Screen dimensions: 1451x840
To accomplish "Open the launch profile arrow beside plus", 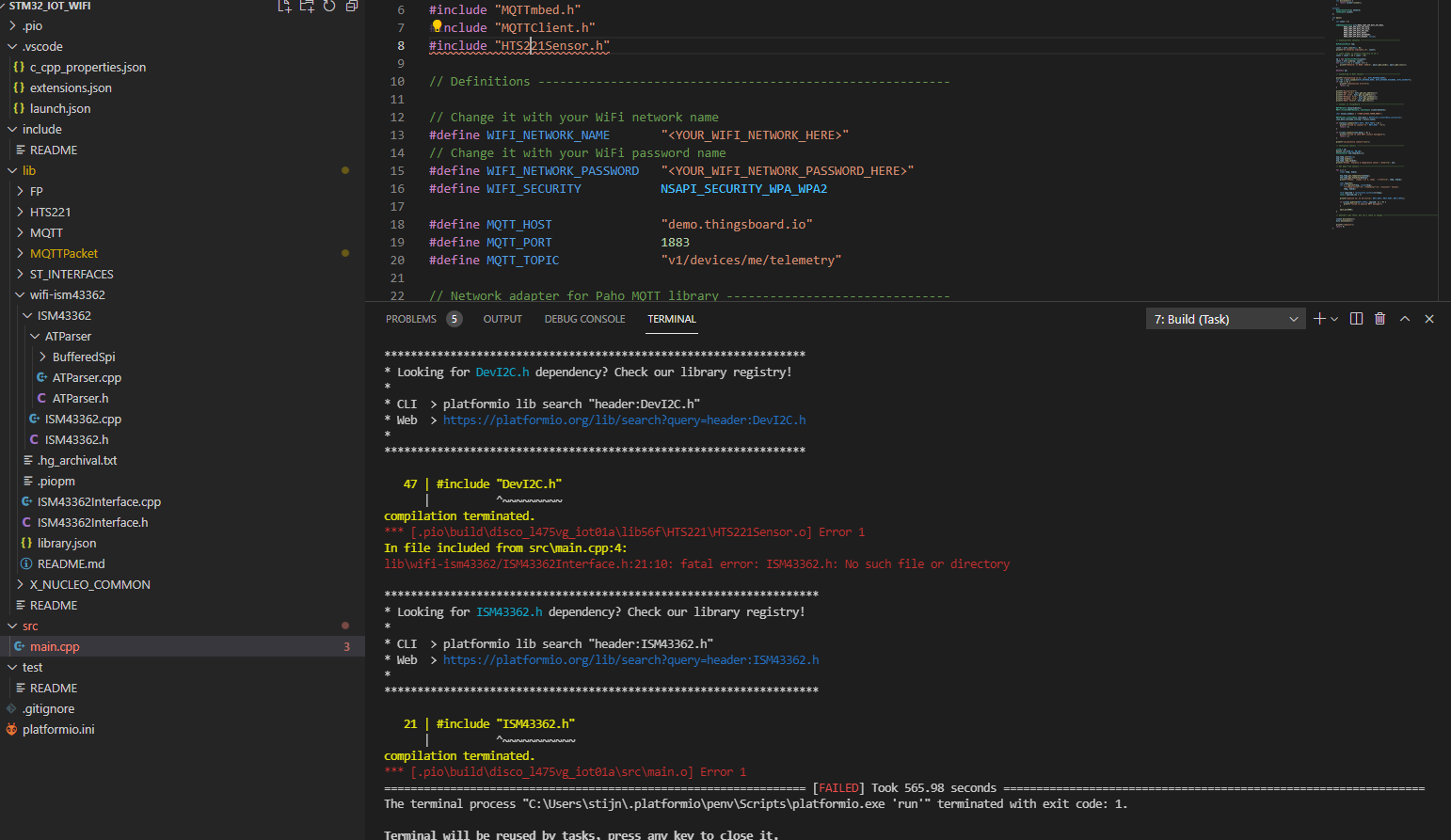I will pos(1334,319).
